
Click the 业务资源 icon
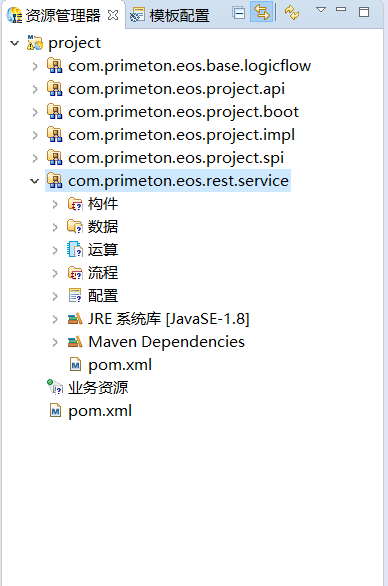click(55, 388)
